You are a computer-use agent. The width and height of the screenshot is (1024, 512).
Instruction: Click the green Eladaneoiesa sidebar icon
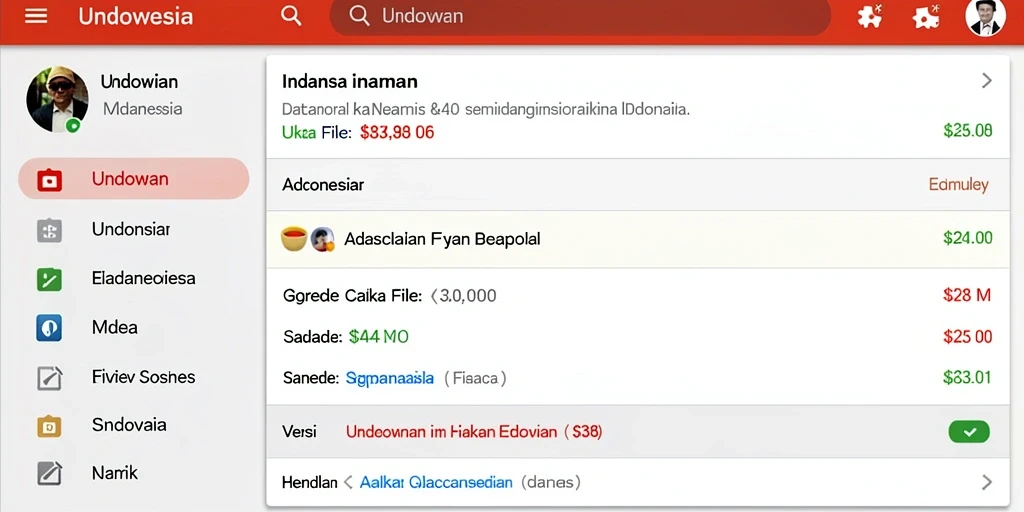50,280
